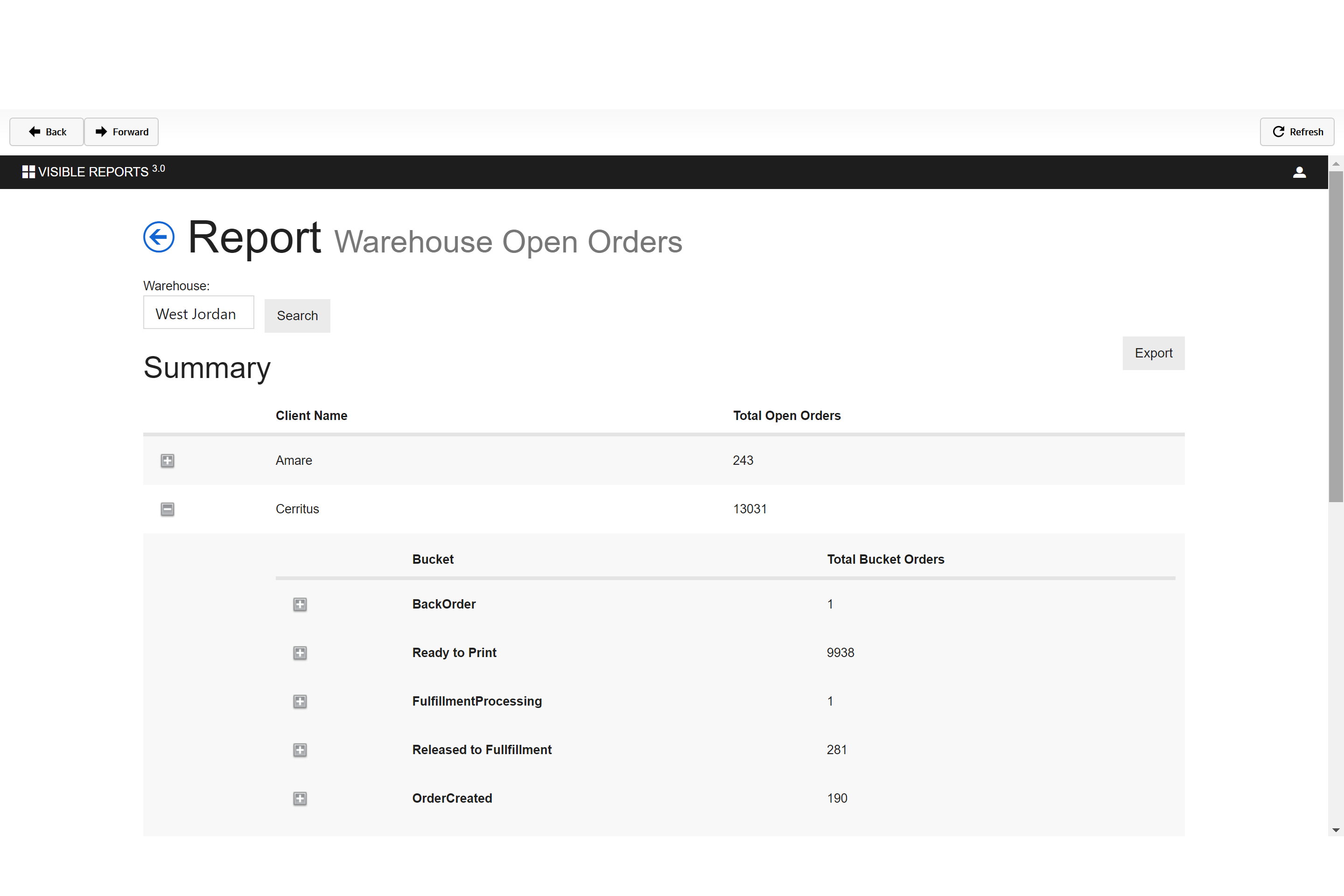Expand the BackOrder bucket

pyautogui.click(x=300, y=605)
